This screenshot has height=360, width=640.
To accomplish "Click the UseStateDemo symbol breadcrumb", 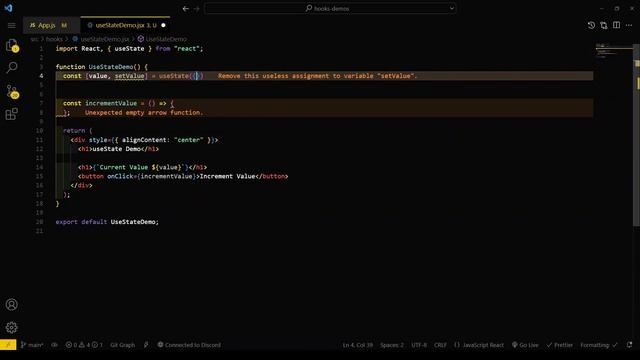I will pyautogui.click(x=162, y=39).
